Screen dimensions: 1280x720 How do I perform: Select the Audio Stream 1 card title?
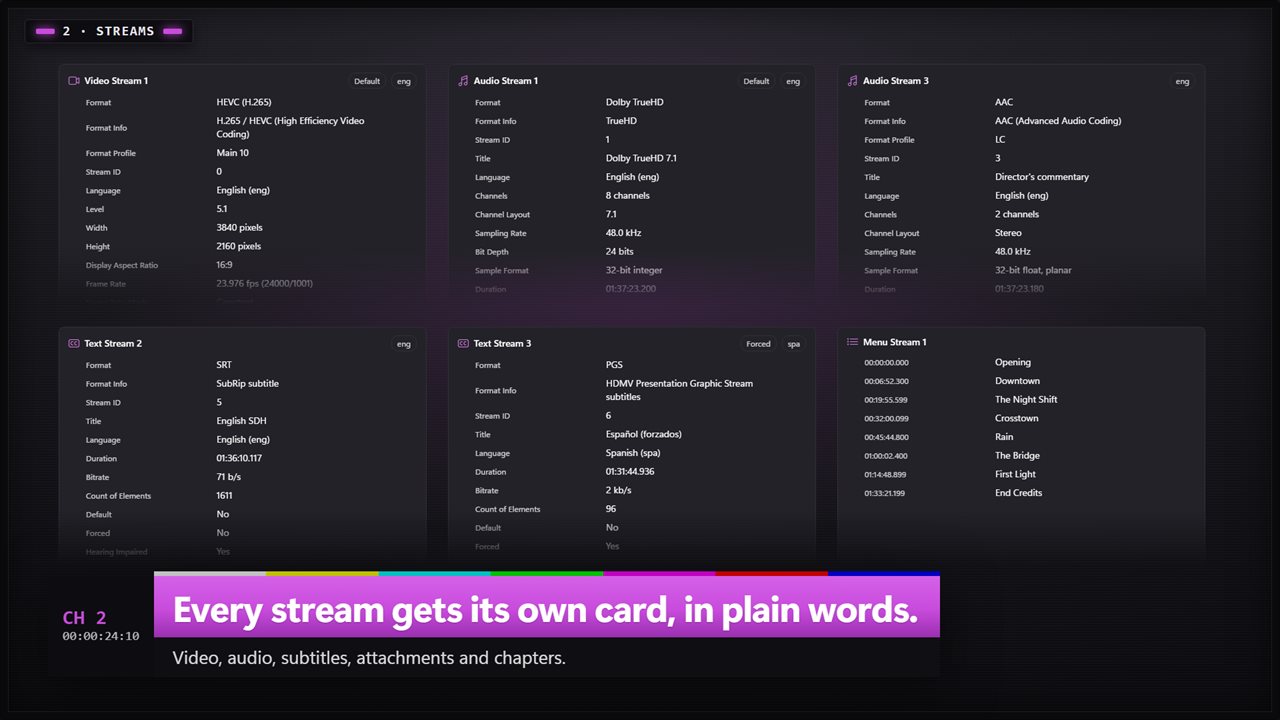506,81
